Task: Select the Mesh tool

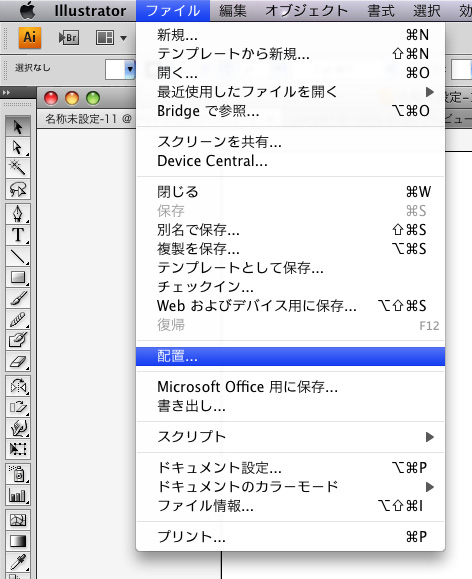Action: [18, 520]
